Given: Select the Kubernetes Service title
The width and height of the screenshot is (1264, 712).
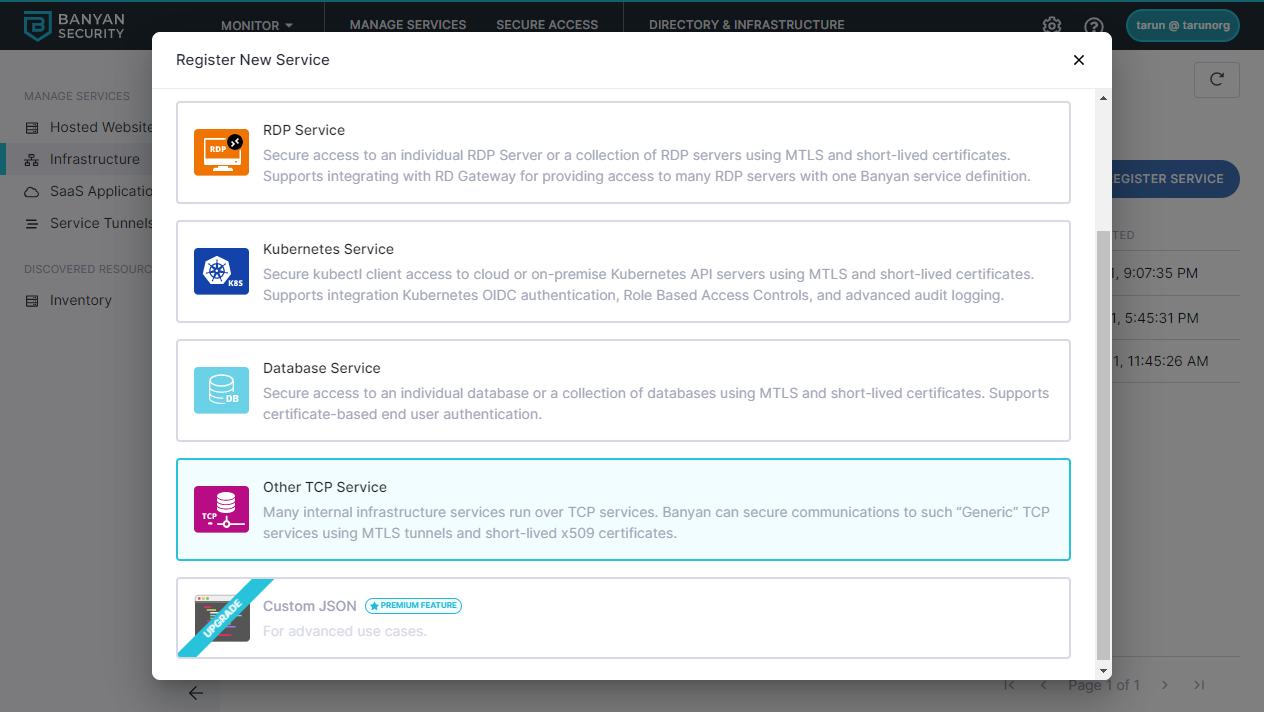Looking at the screenshot, I should (328, 249).
